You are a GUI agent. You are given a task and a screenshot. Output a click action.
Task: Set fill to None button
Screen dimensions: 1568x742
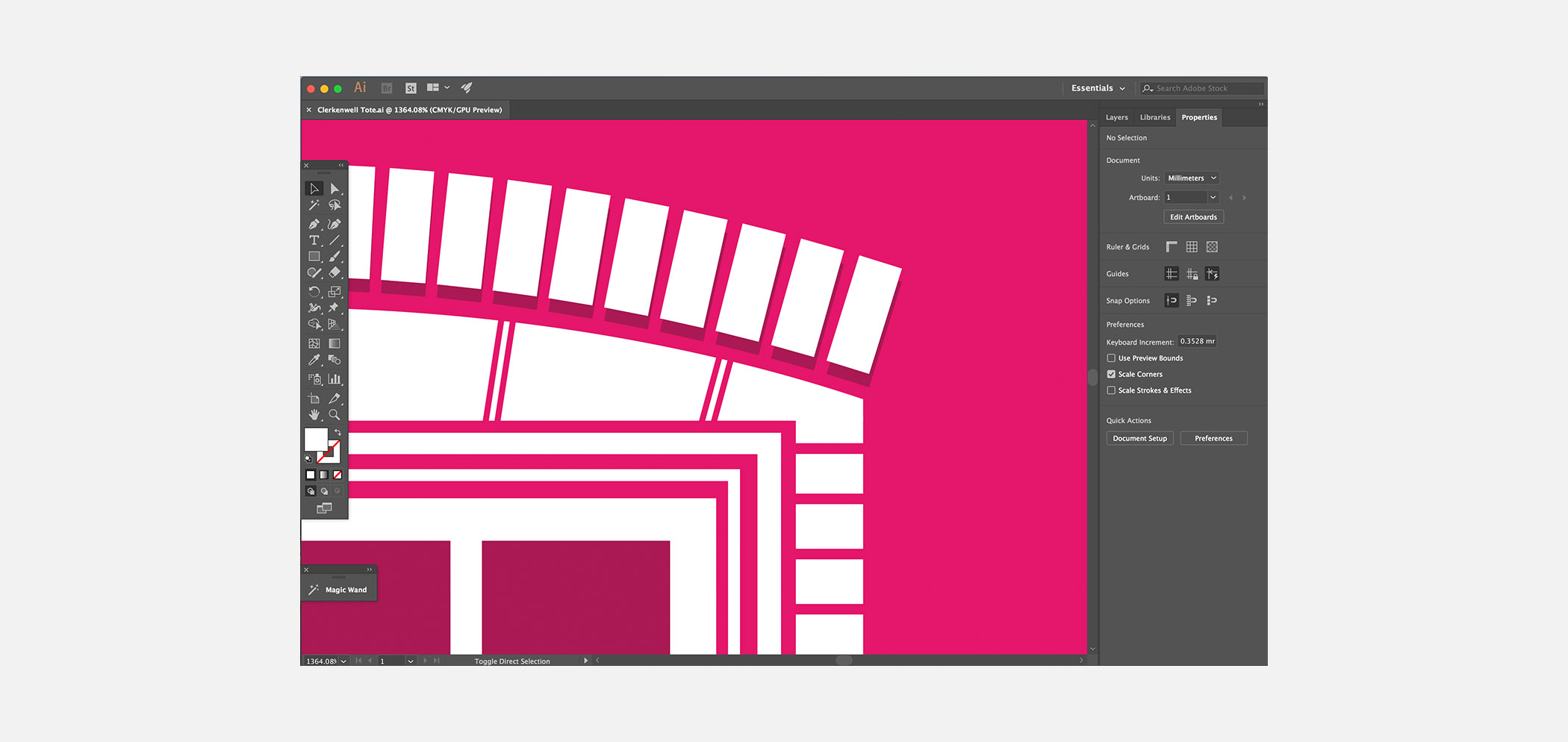(337, 475)
